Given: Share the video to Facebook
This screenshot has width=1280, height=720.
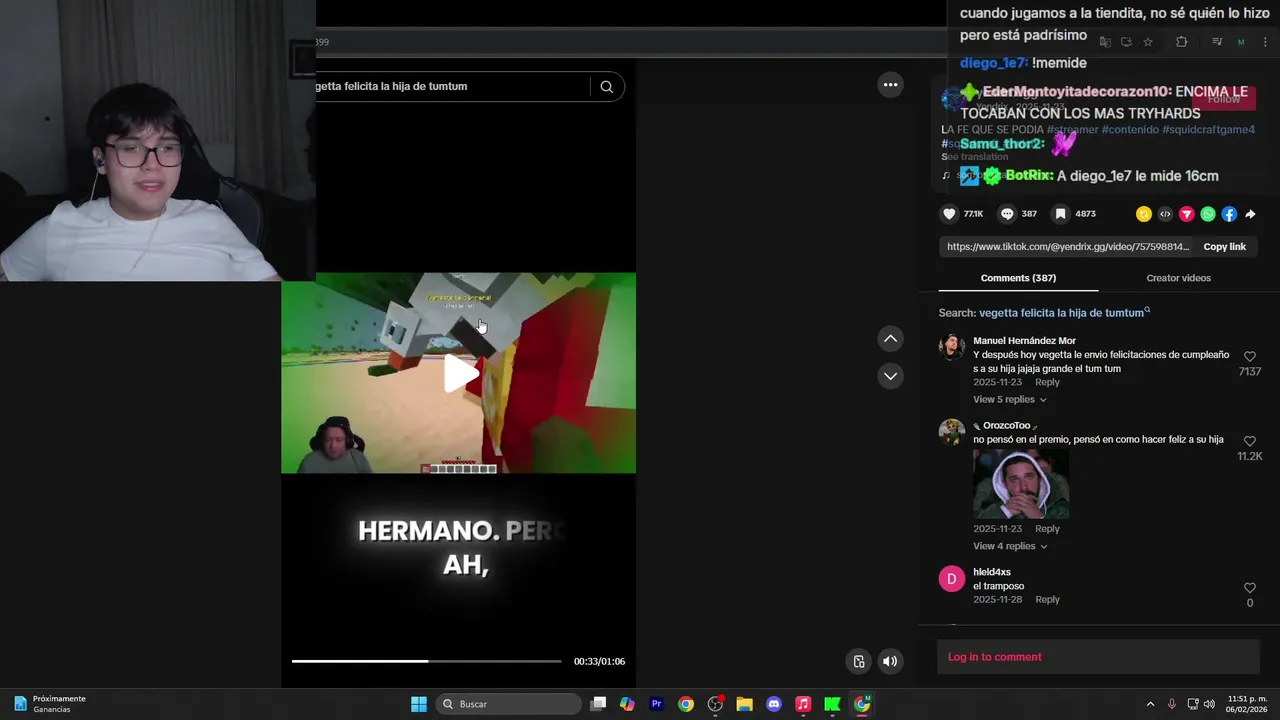Looking at the screenshot, I should (1229, 214).
